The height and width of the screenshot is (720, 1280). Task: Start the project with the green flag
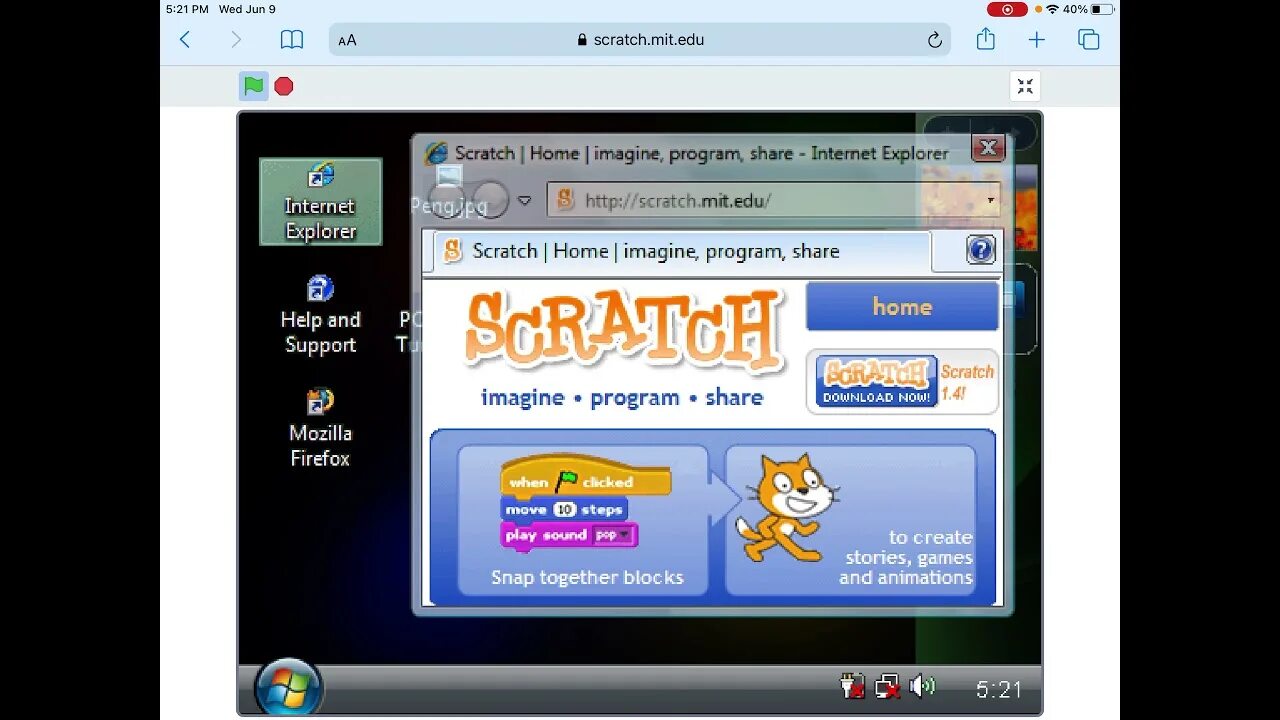tap(254, 86)
